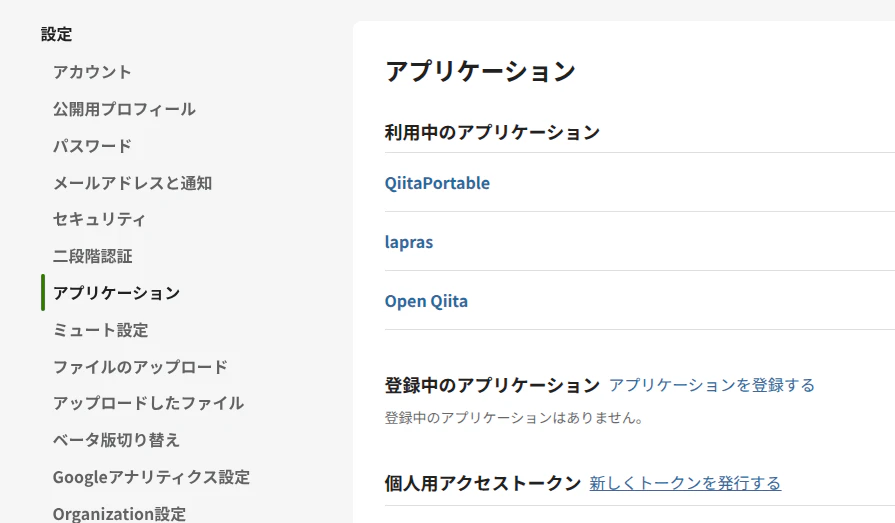Go to 公開用プロフィール settings
This screenshot has width=895, height=523.
pos(124,109)
